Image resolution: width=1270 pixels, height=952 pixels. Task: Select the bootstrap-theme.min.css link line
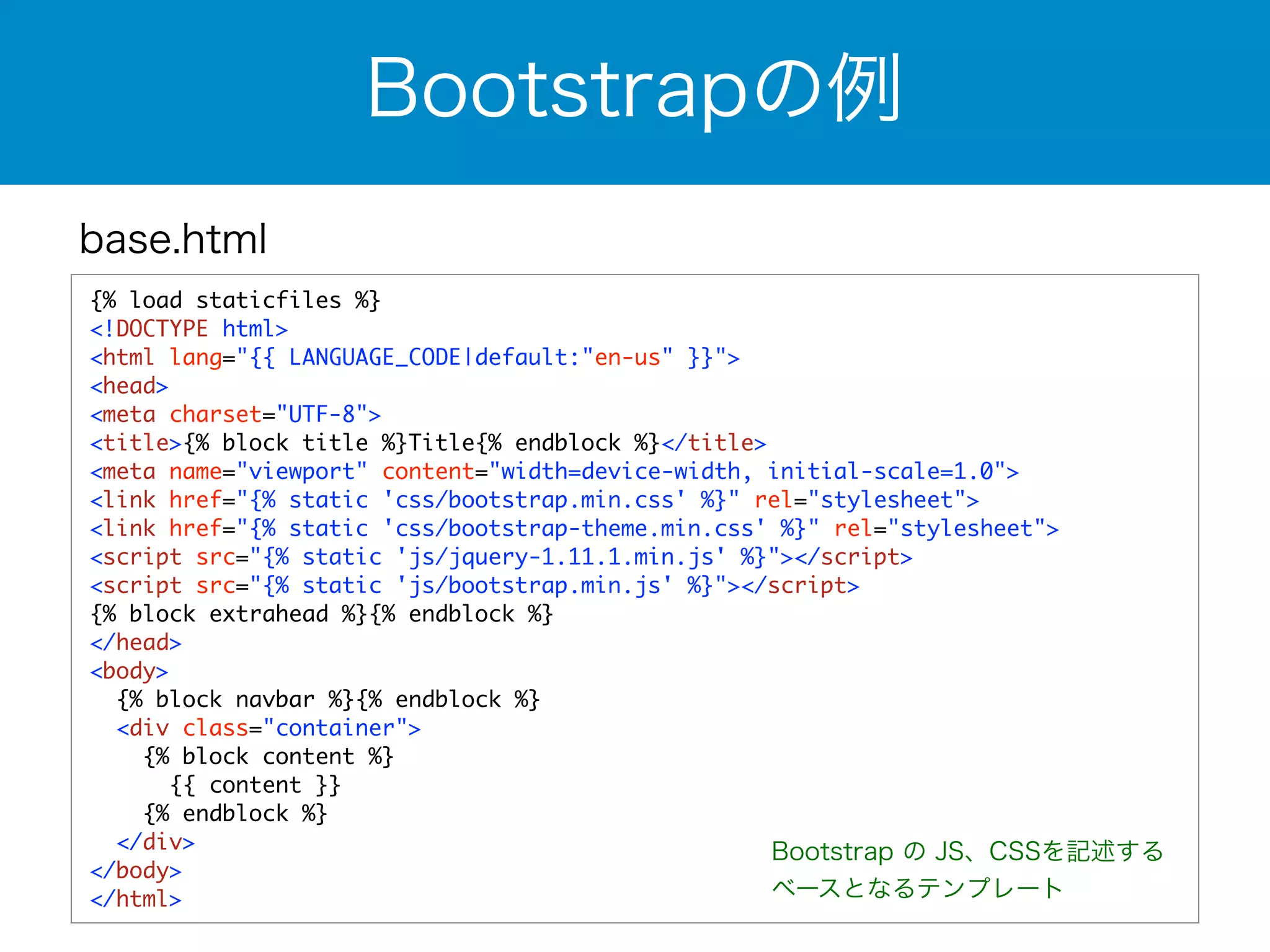tap(574, 529)
